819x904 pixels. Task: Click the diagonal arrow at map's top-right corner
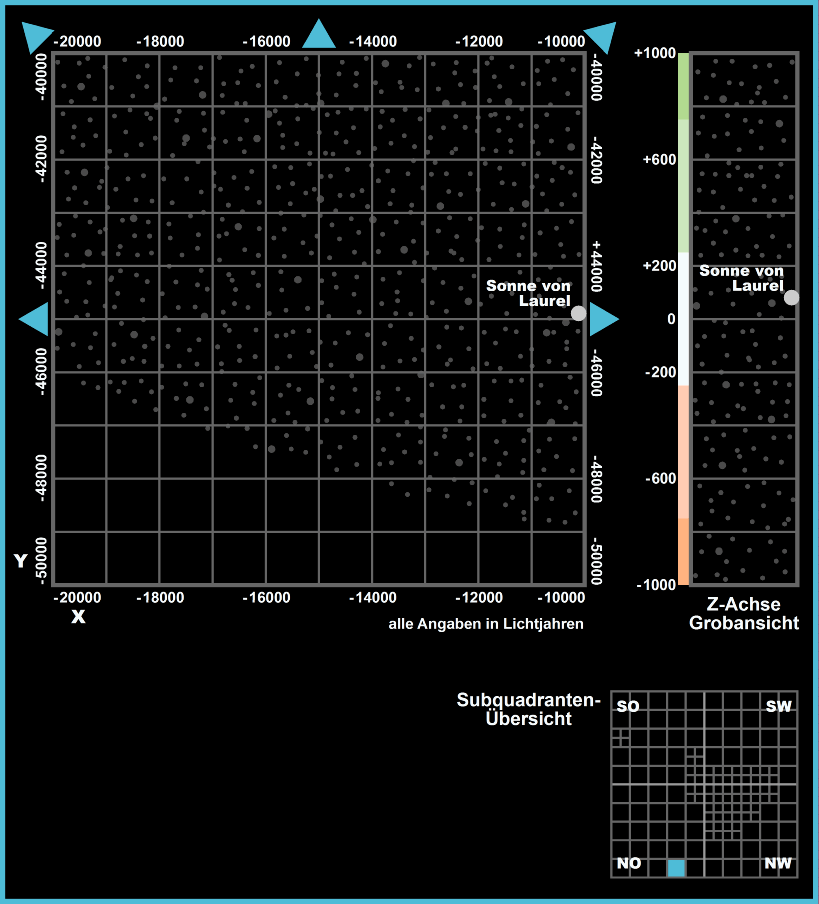(601, 37)
